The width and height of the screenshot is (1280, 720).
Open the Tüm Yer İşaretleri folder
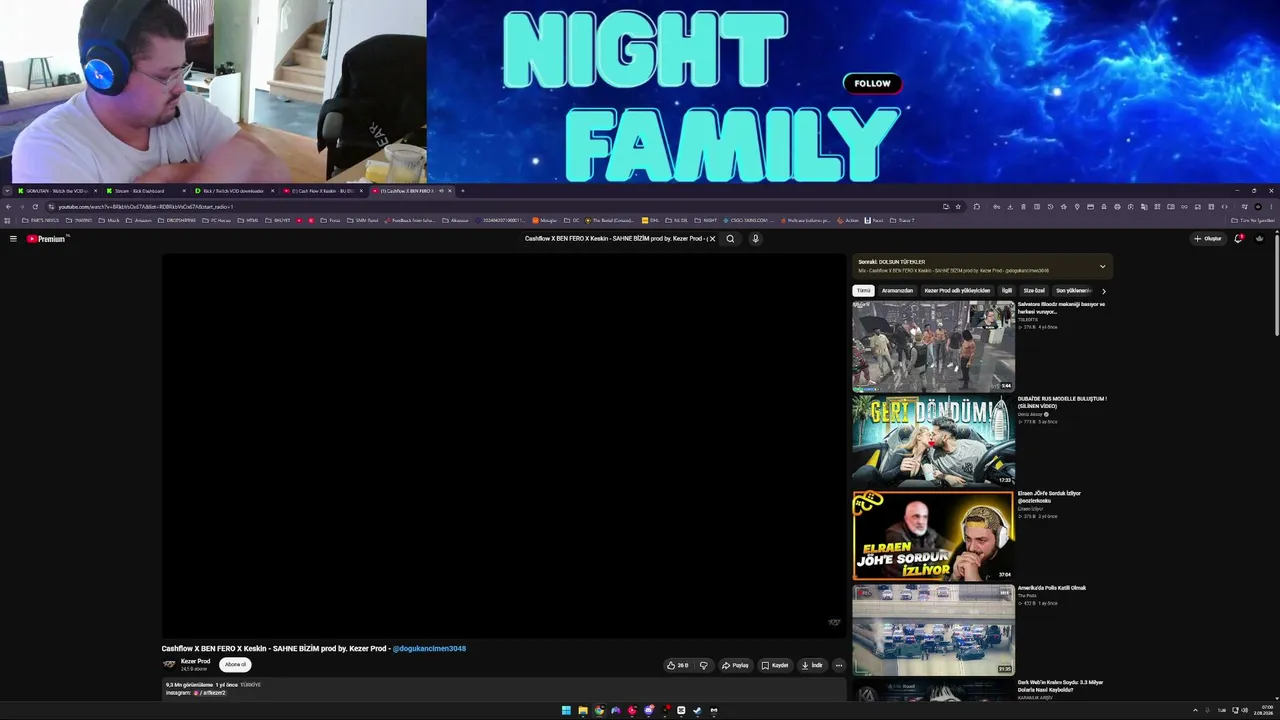click(x=1253, y=220)
